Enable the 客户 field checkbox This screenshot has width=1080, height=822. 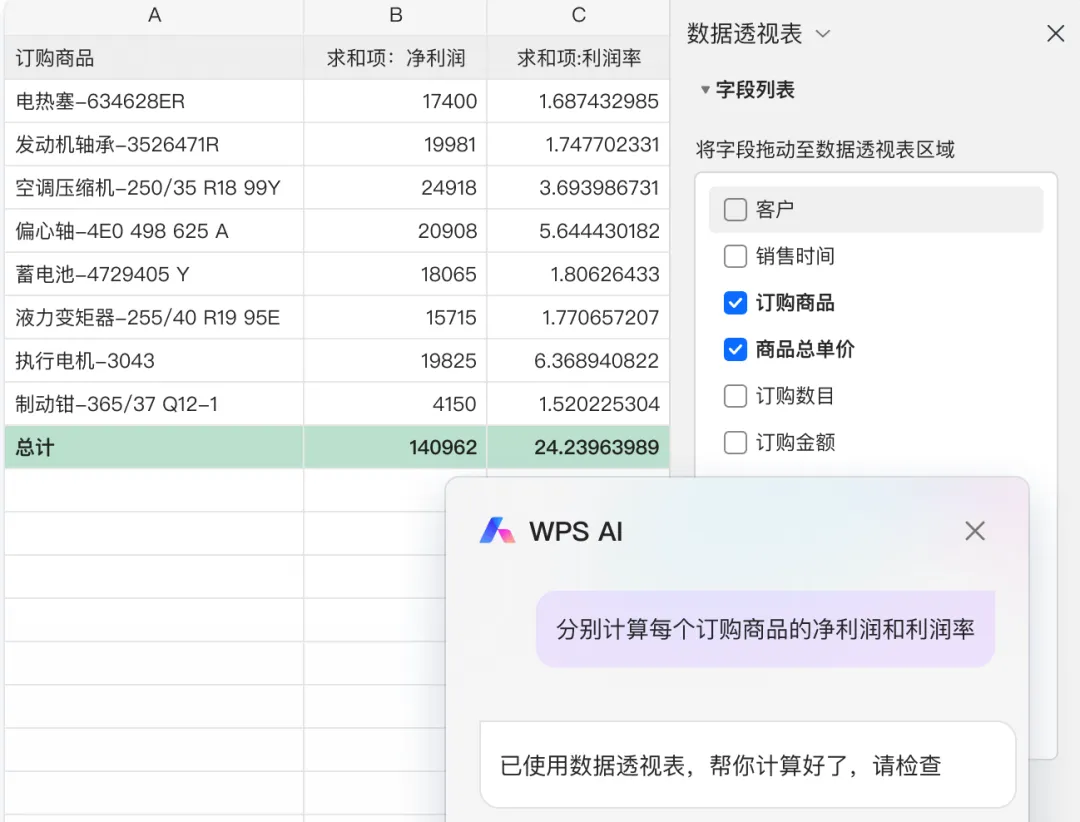pos(735,209)
